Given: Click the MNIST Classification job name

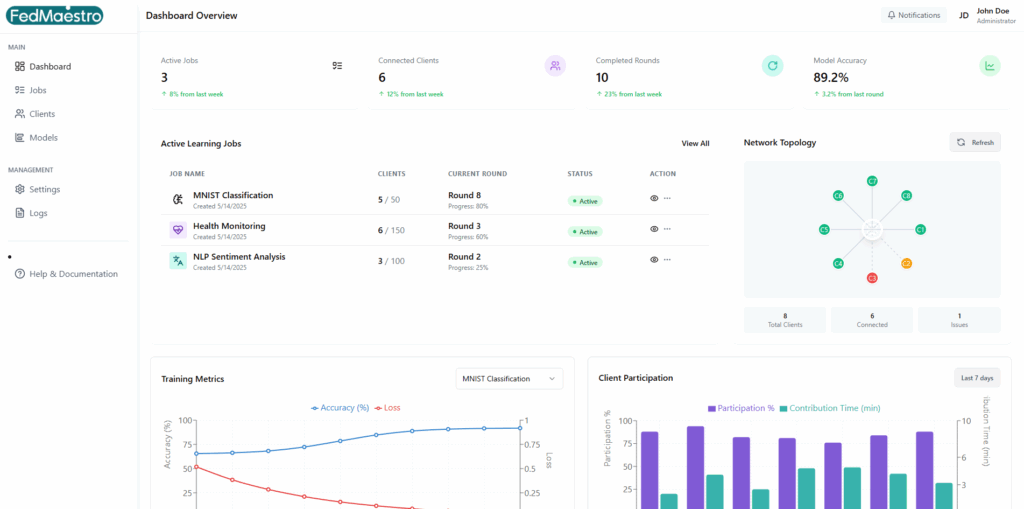Looking at the screenshot, I should click(233, 195).
